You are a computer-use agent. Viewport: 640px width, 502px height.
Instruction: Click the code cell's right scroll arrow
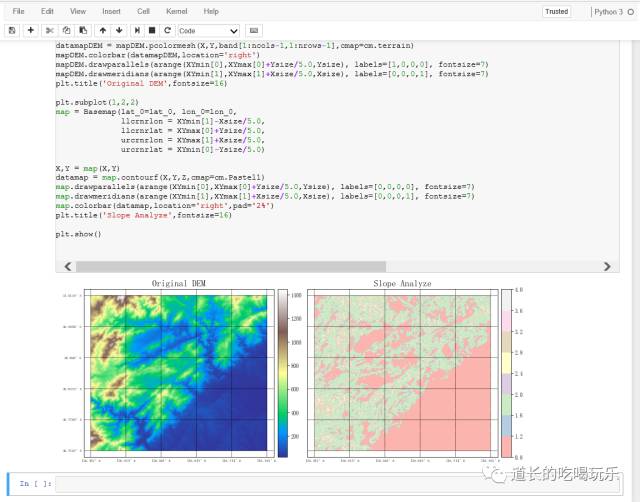[x=607, y=267]
